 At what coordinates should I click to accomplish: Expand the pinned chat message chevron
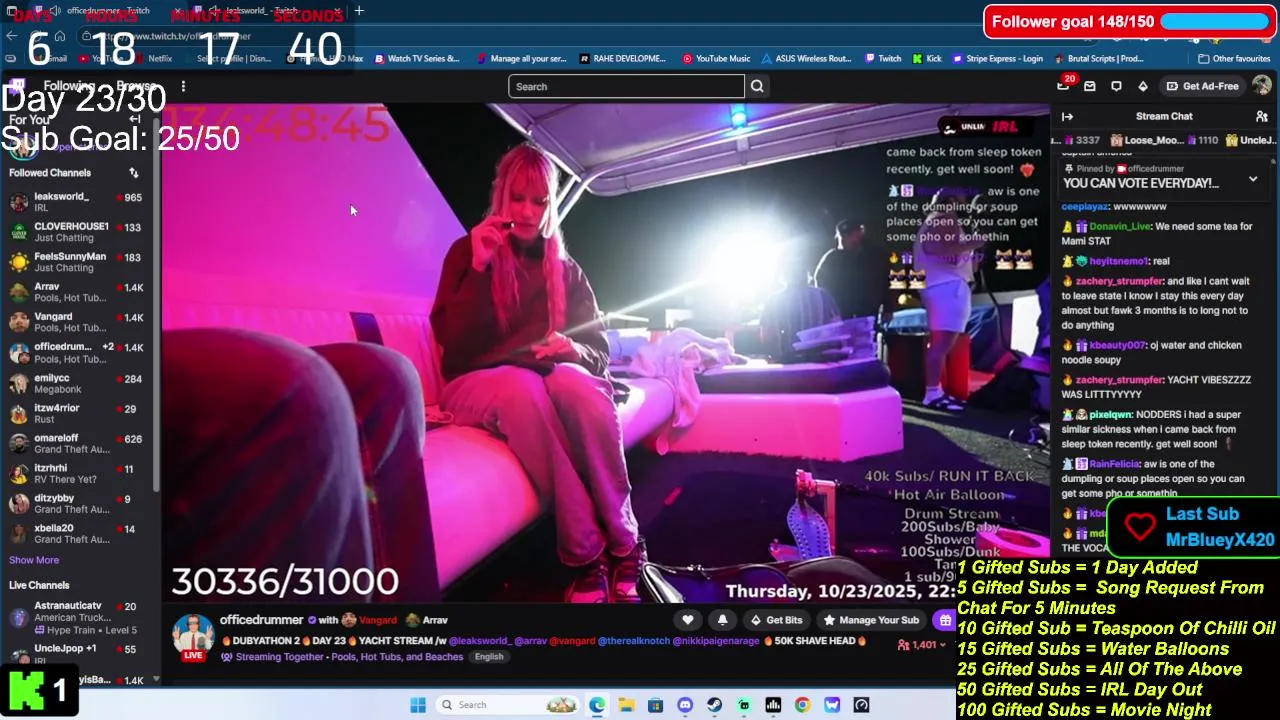coord(1253,180)
